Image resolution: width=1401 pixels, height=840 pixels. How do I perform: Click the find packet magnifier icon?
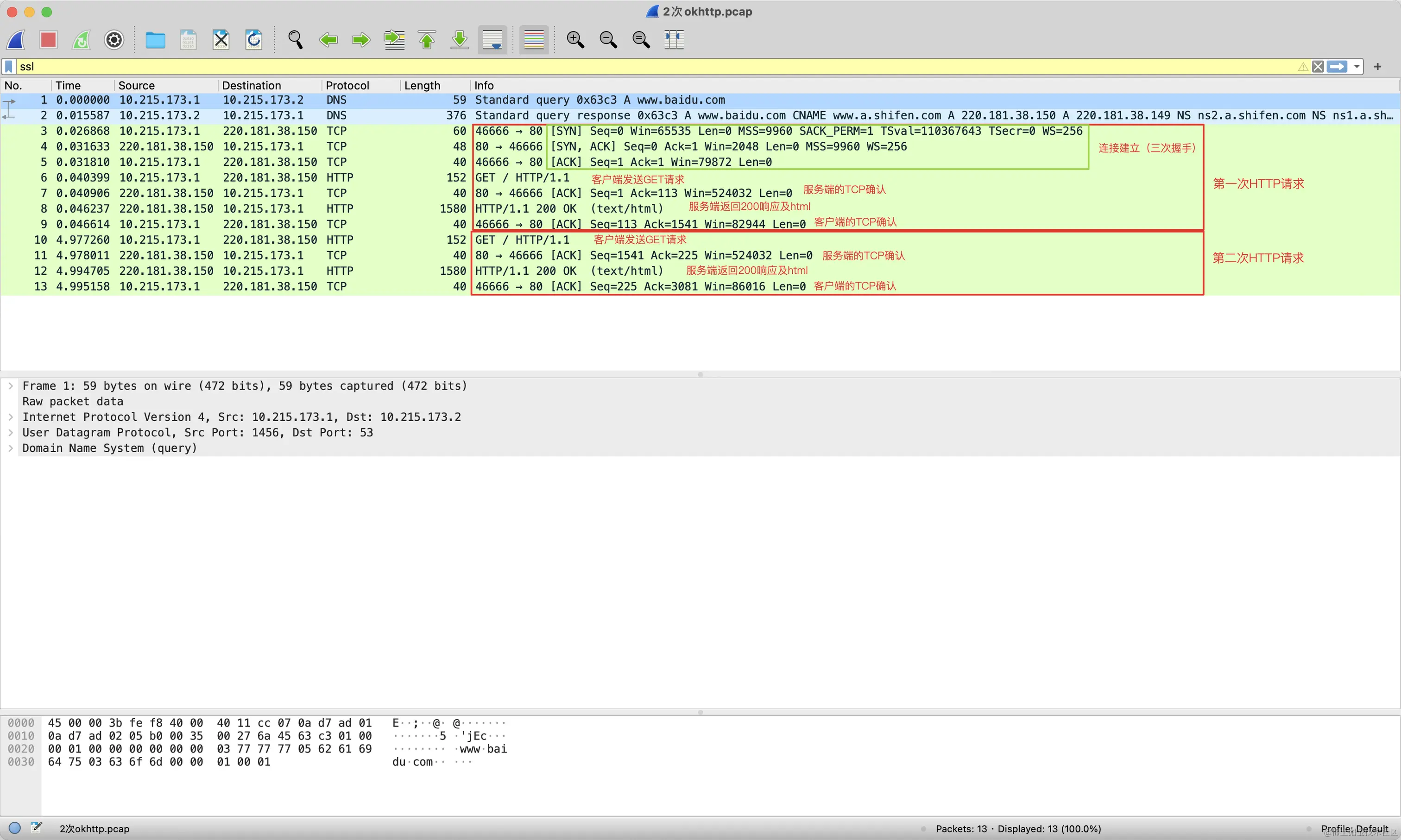[295, 40]
